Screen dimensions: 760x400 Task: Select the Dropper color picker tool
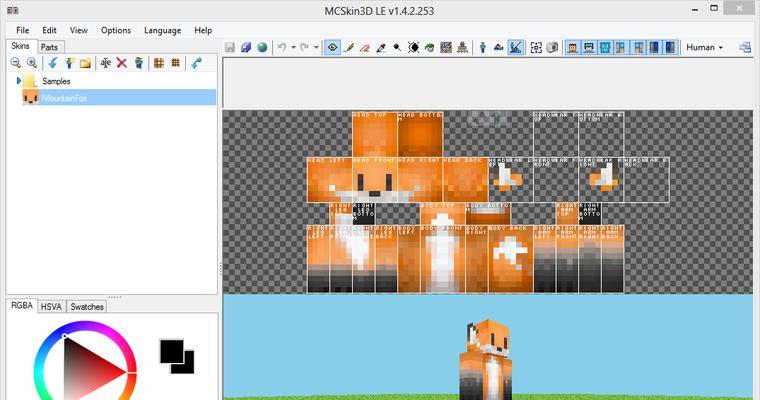(x=381, y=48)
